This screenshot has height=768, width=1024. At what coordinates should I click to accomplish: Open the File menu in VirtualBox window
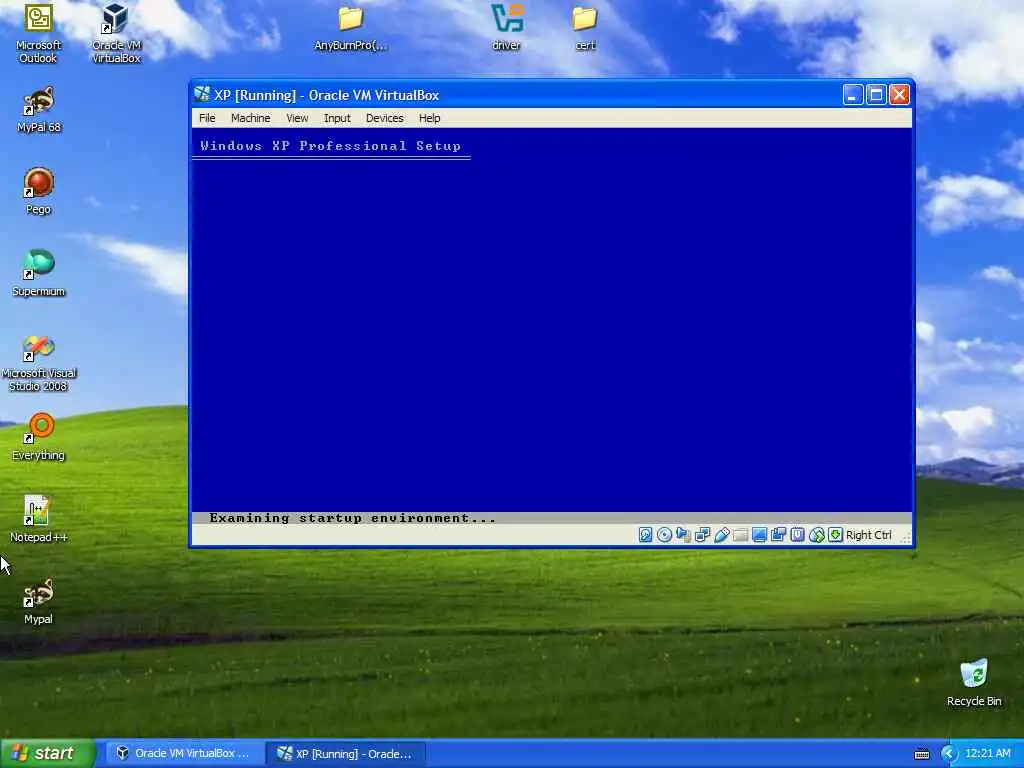[x=207, y=118]
